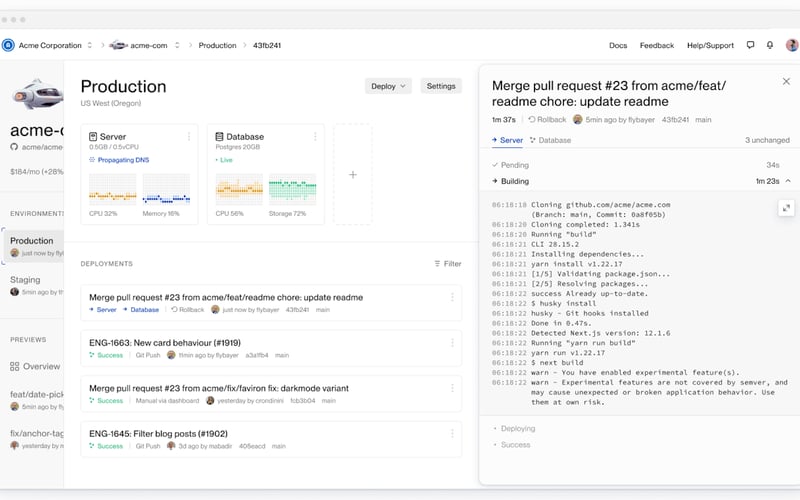Open options for the ENG-1663 deployment

[x=452, y=342]
